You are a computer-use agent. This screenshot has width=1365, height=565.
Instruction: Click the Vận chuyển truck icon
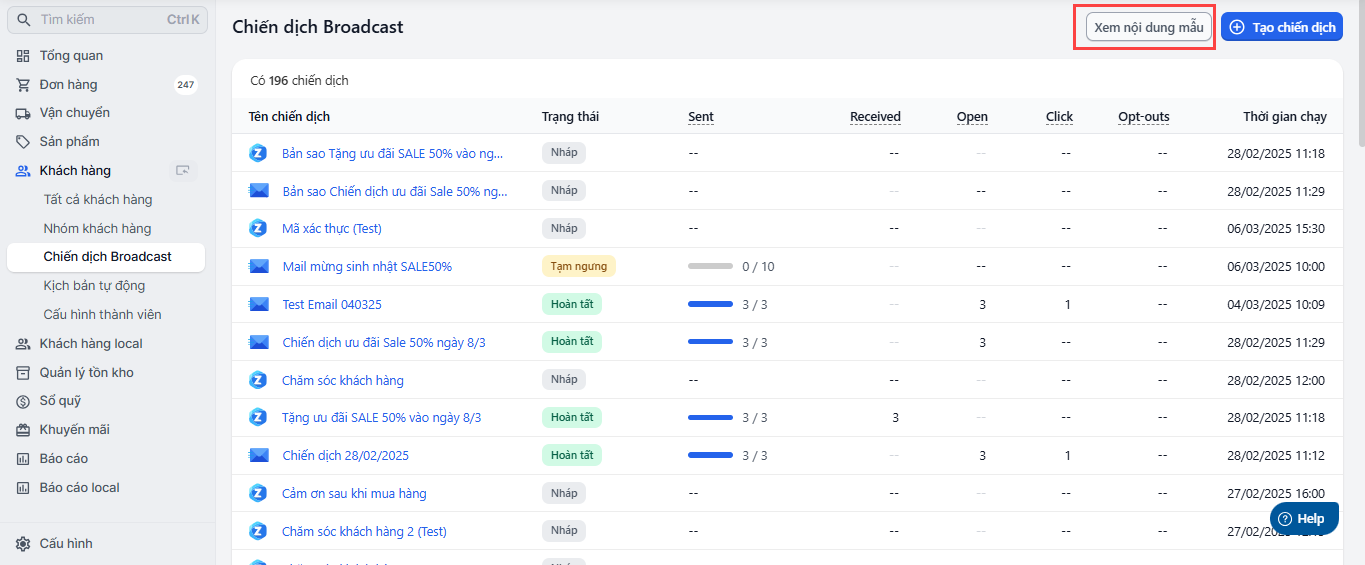click(x=23, y=113)
